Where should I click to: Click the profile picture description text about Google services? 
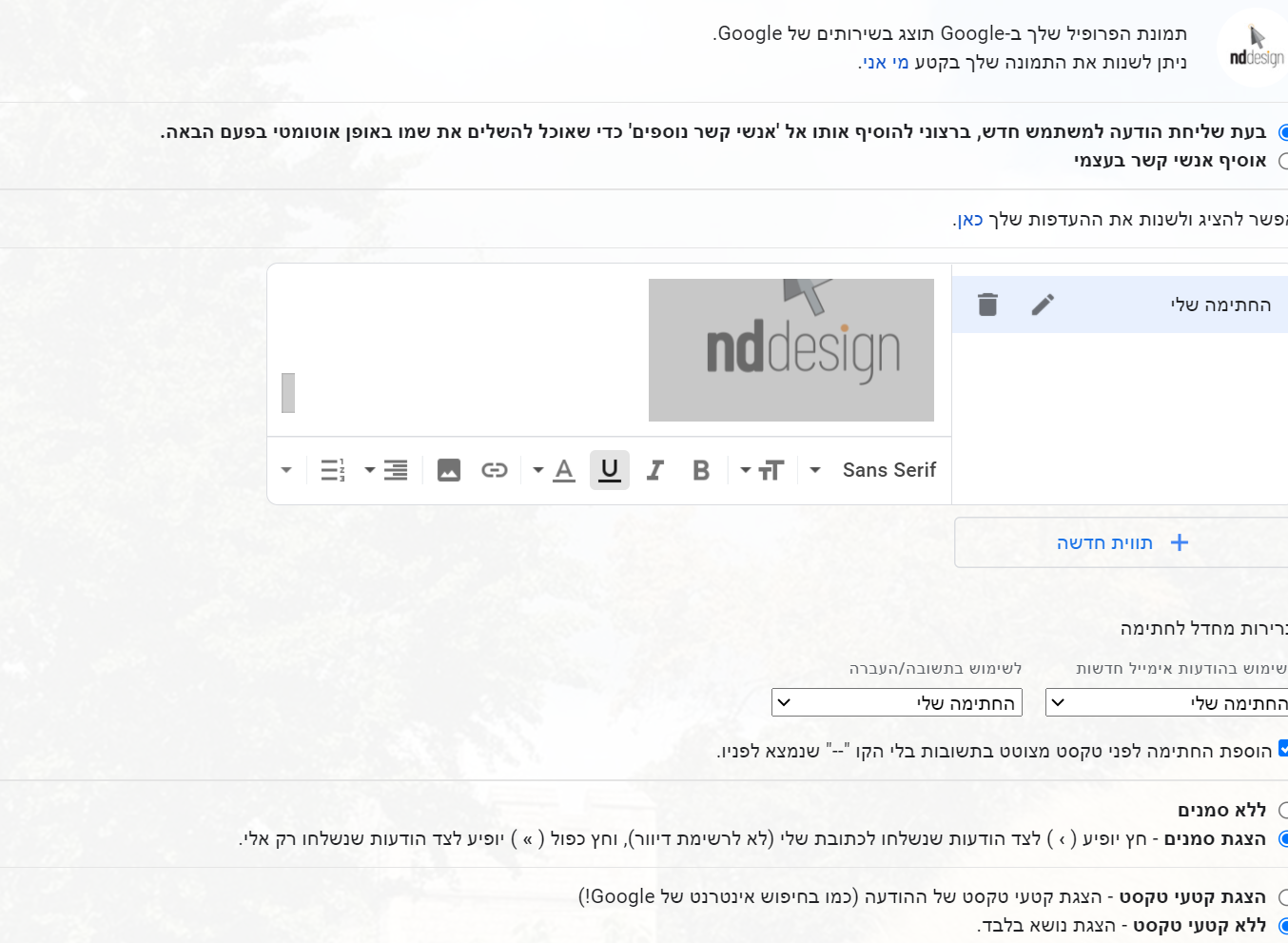coord(950,33)
